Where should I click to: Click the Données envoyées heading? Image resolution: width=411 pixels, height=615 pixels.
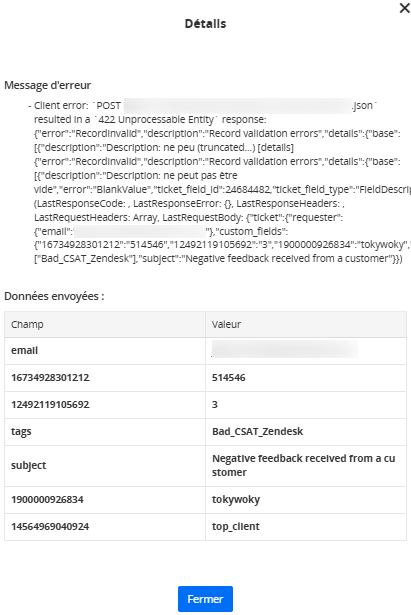tap(54, 296)
